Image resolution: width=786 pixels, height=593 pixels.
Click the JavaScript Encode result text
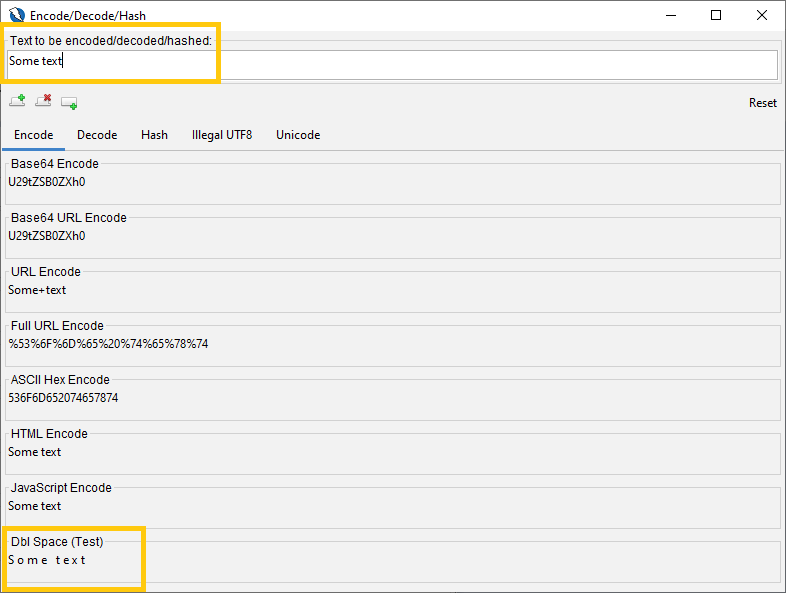(35, 506)
